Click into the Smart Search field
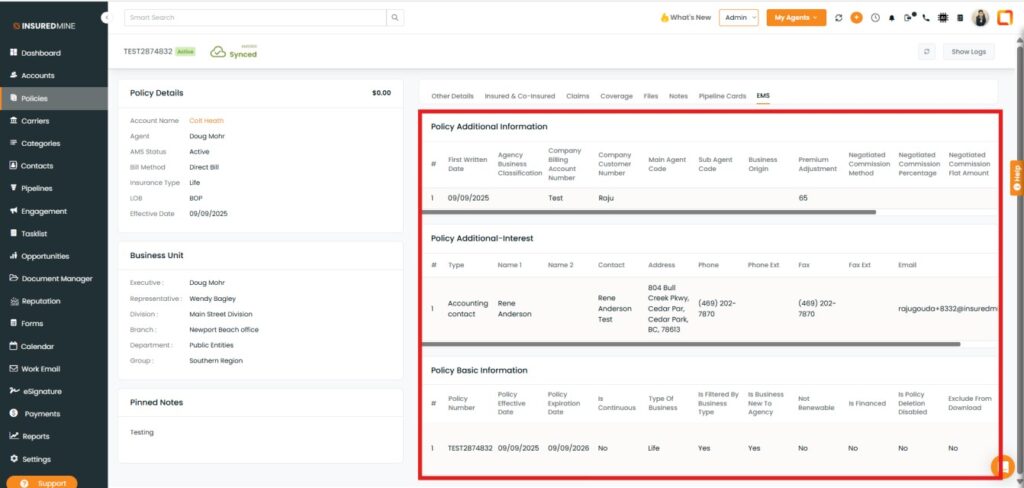This screenshot has width=1024, height=488. (255, 18)
